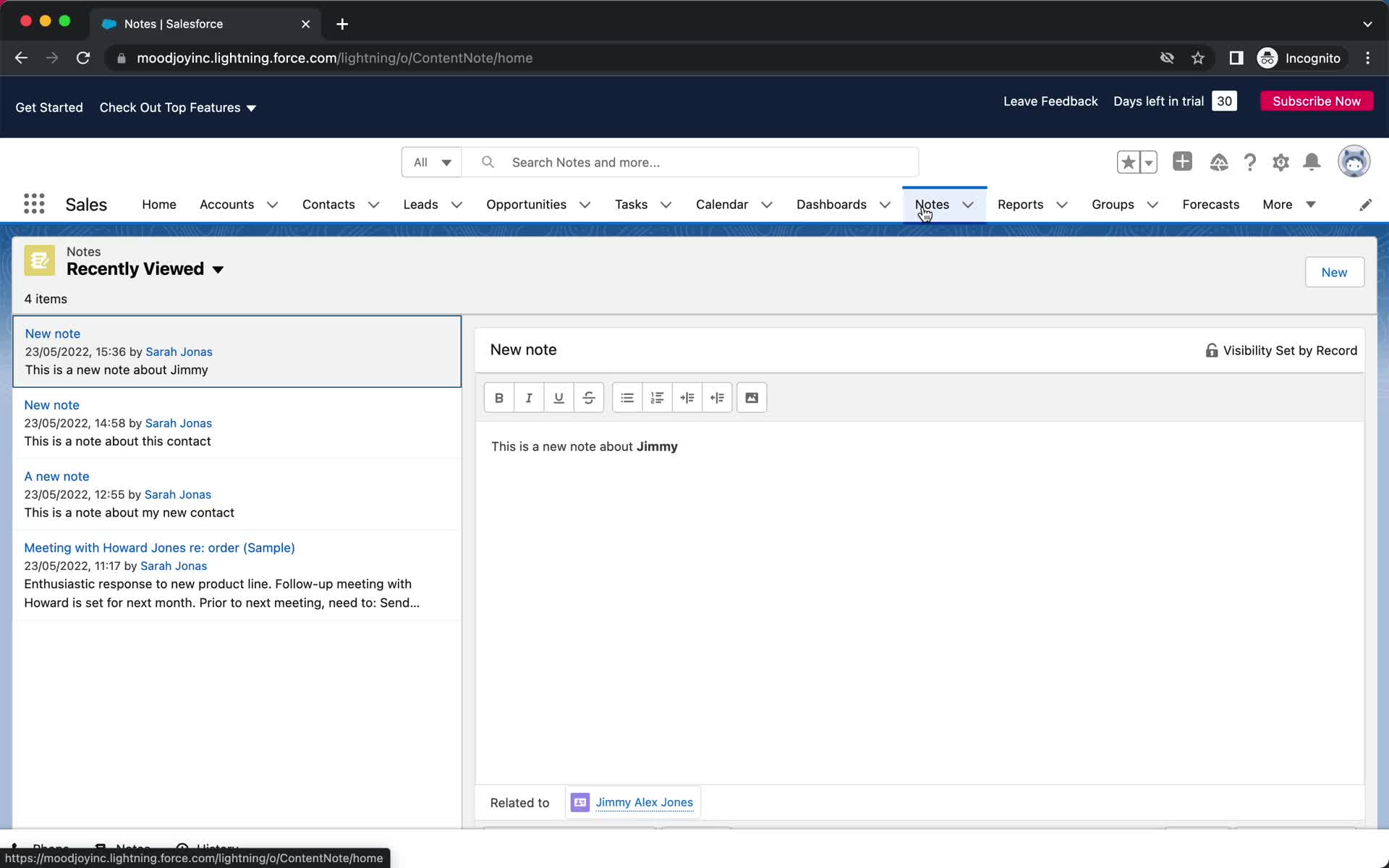The image size is (1389, 868).
Task: Click the browser address bar URL
Action: pyautogui.click(x=334, y=58)
